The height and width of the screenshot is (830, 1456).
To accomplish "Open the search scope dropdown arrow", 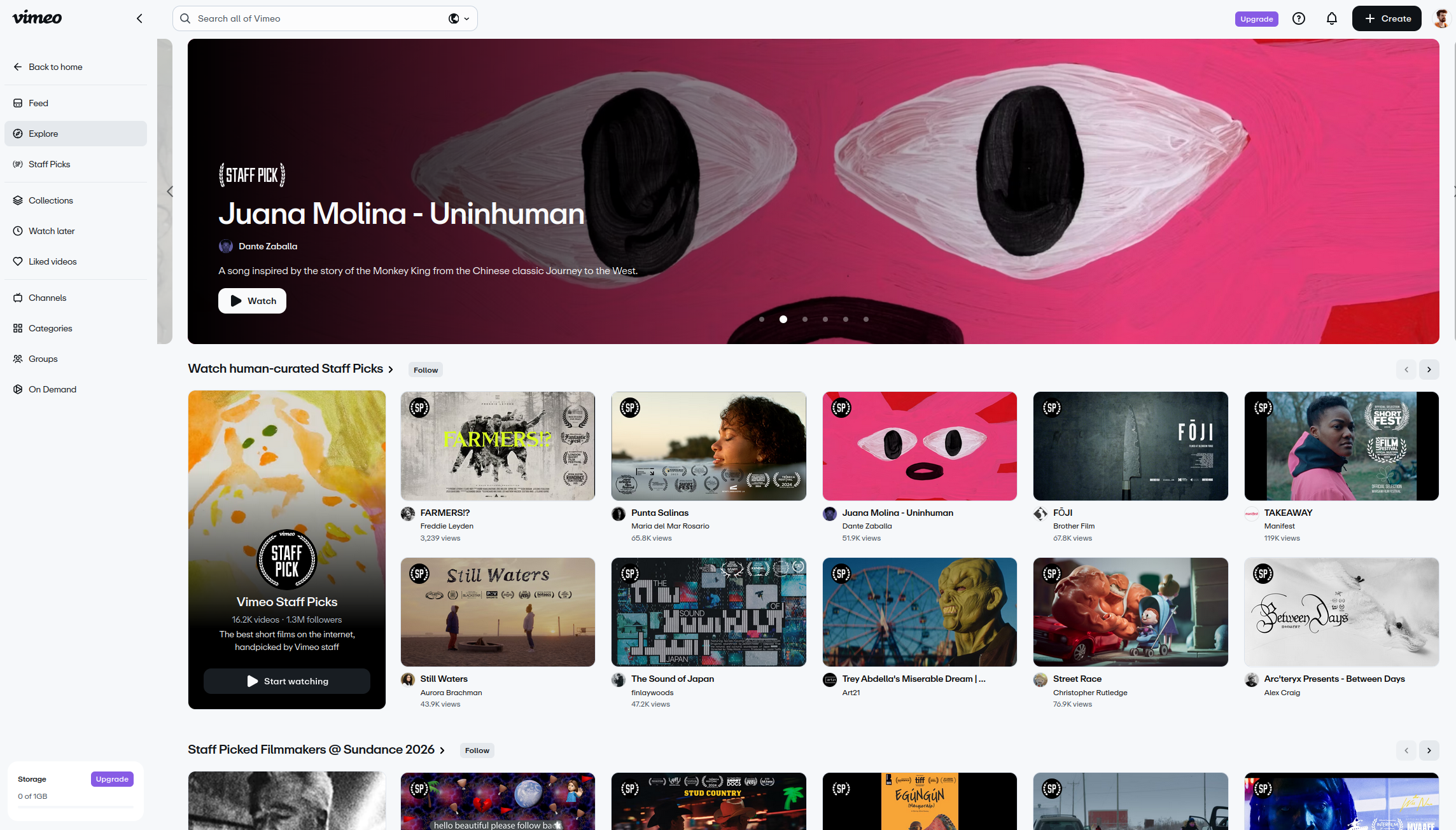I will (466, 18).
